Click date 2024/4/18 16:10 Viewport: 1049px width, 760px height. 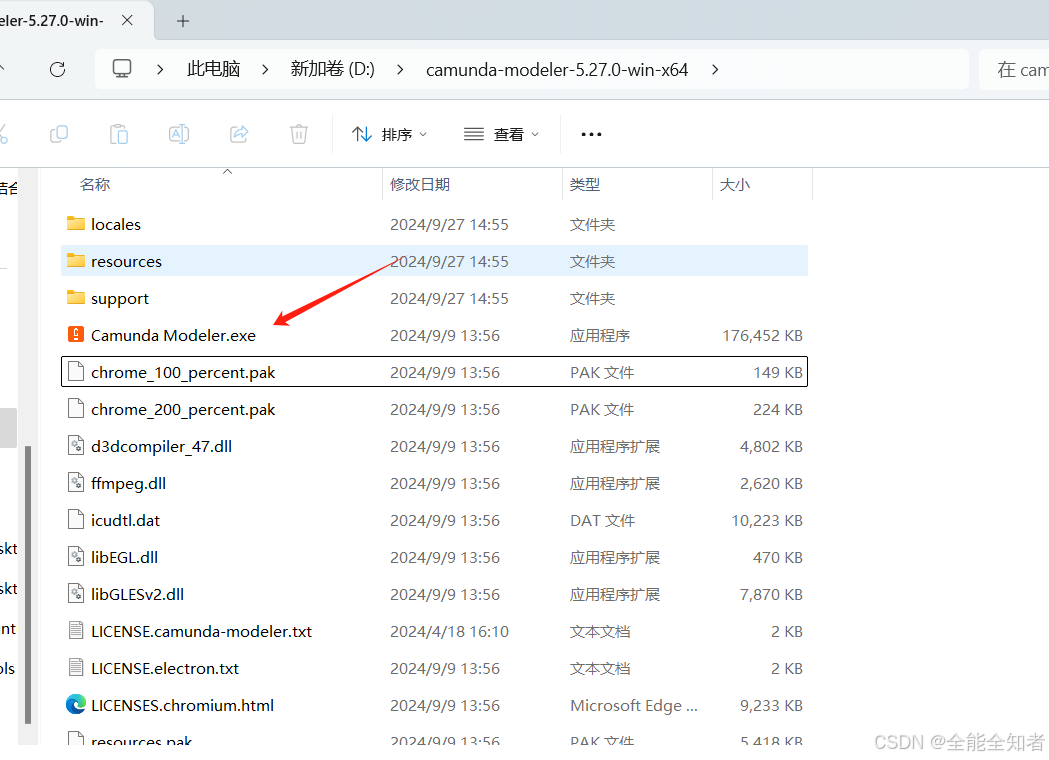pyautogui.click(x=449, y=632)
